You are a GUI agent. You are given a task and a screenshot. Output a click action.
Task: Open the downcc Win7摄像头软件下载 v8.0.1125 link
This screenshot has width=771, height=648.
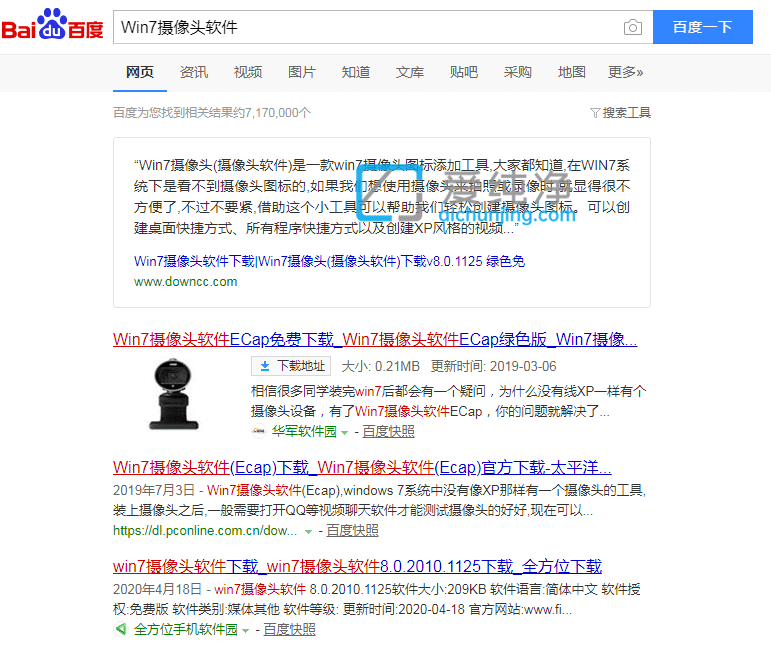pyautogui.click(x=329, y=261)
